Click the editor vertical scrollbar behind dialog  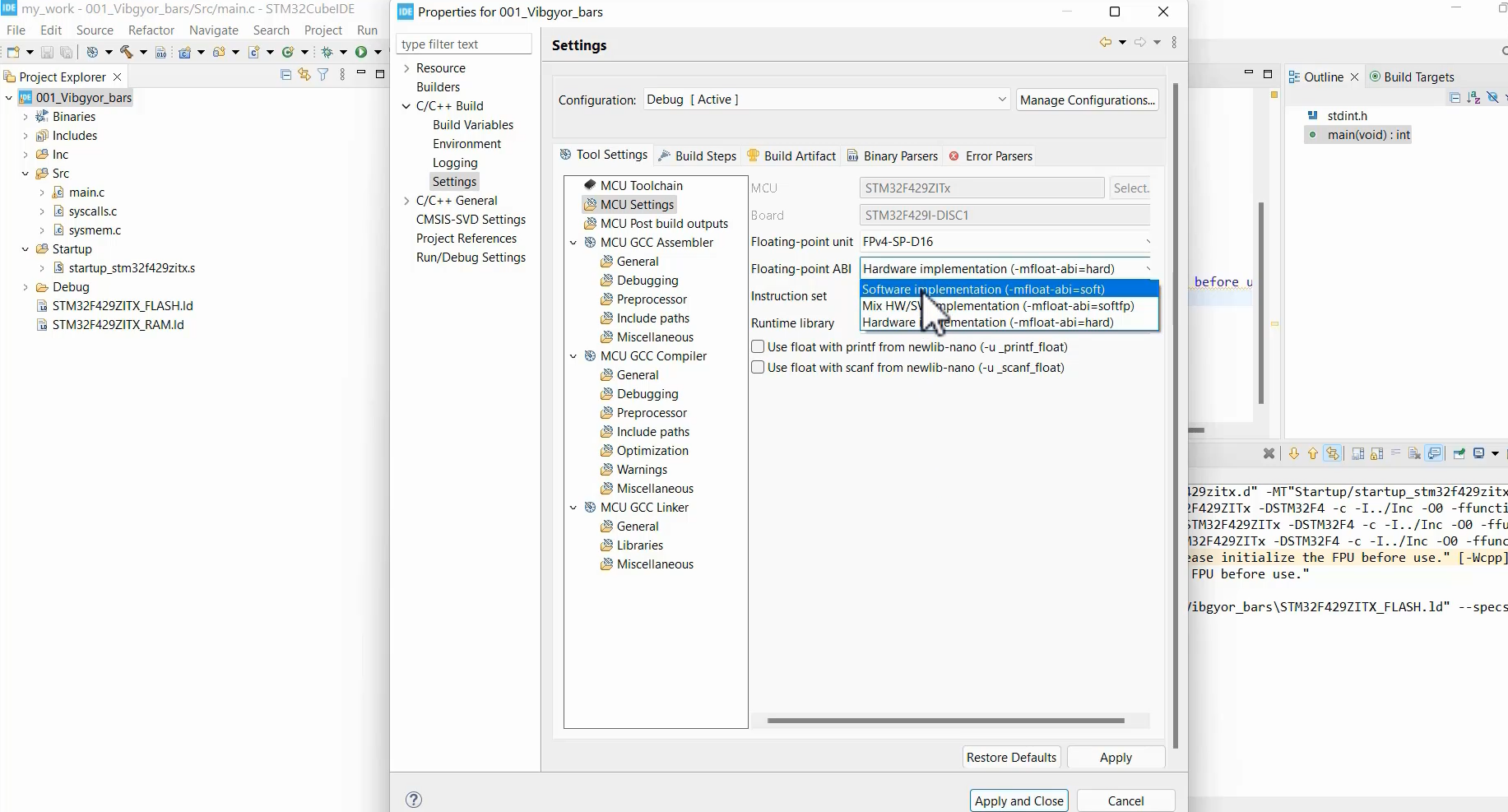pos(1260,303)
